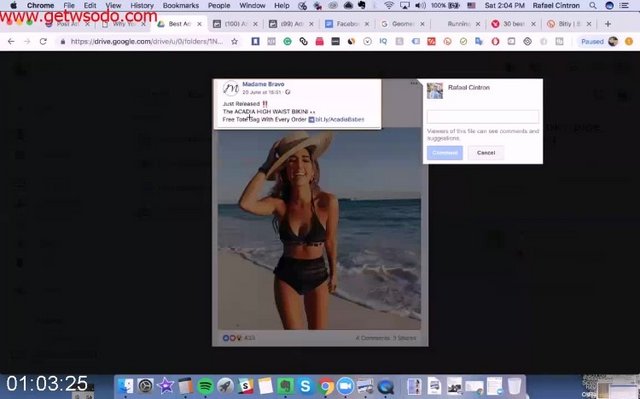
Task: Click the bit.ly/AcadiaBabes link
Action: point(340,120)
